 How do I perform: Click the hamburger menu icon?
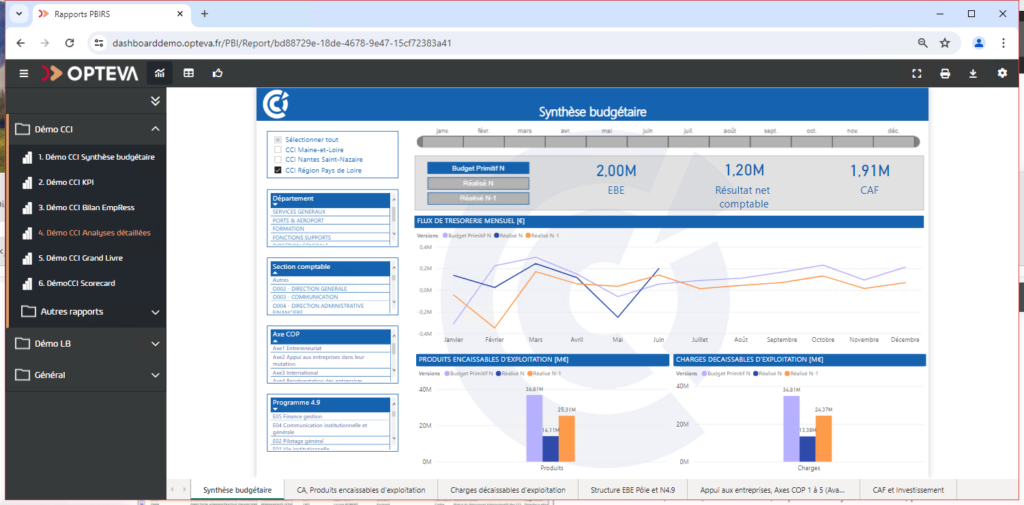point(24,73)
